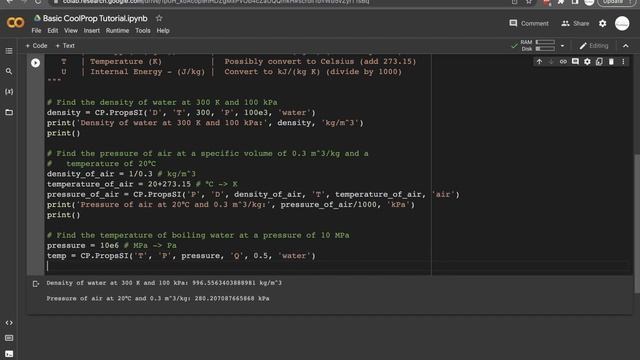Open the Tools menu
The width and height of the screenshot is (640, 360).
[x=143, y=31]
